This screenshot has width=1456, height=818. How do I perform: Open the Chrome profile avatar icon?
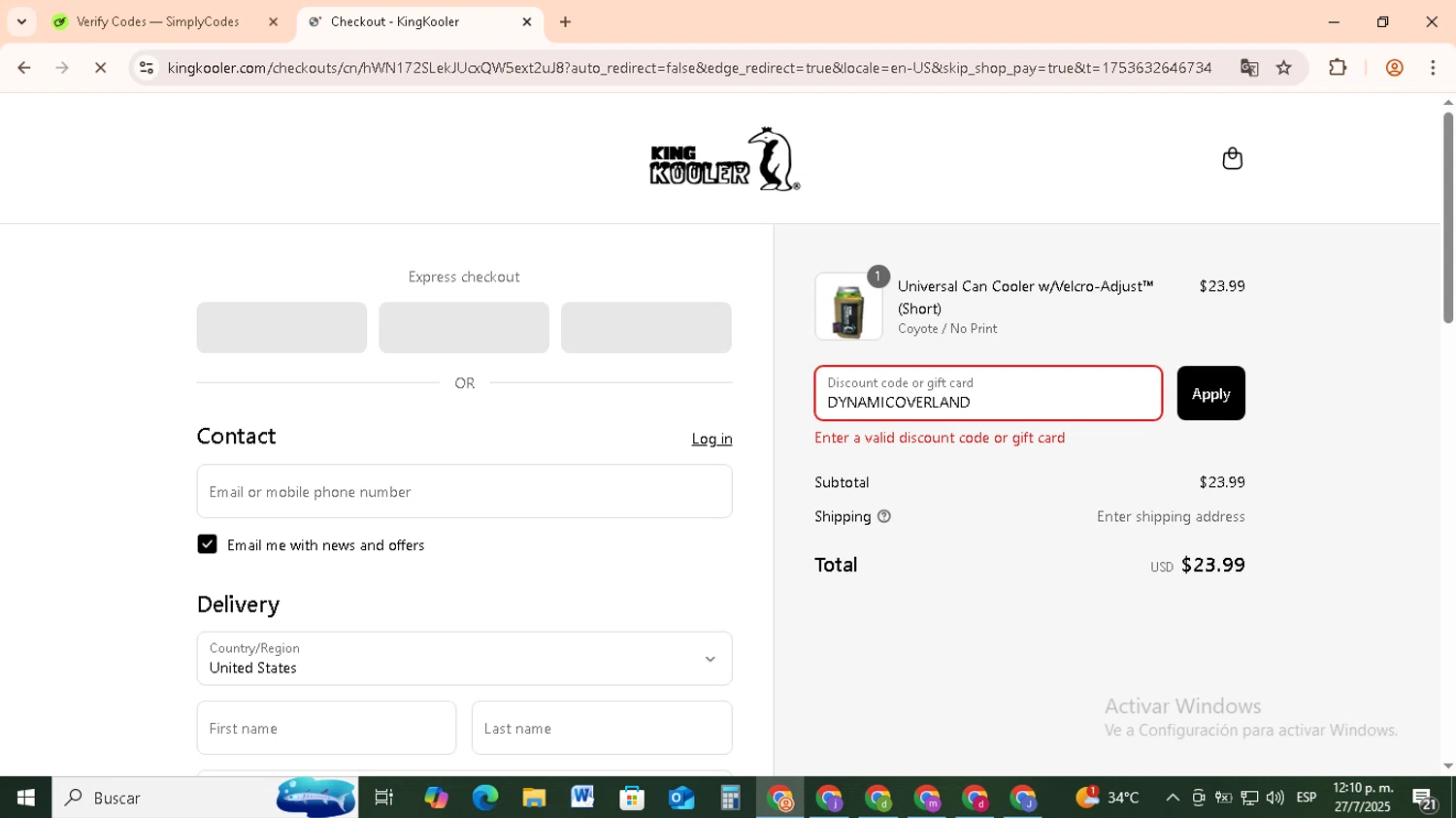click(1395, 68)
